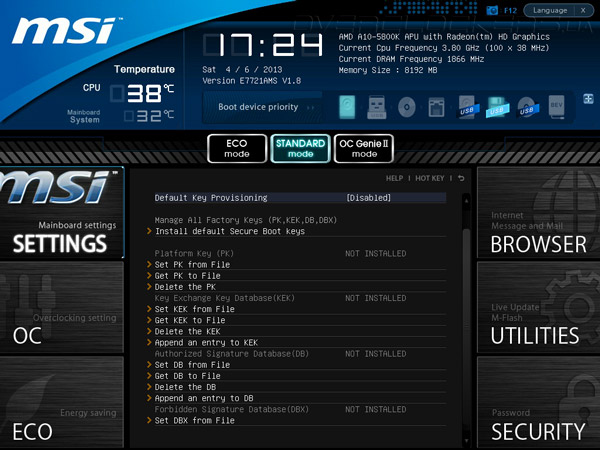Open the Language selector
The image size is (600, 450).
[550, 10]
